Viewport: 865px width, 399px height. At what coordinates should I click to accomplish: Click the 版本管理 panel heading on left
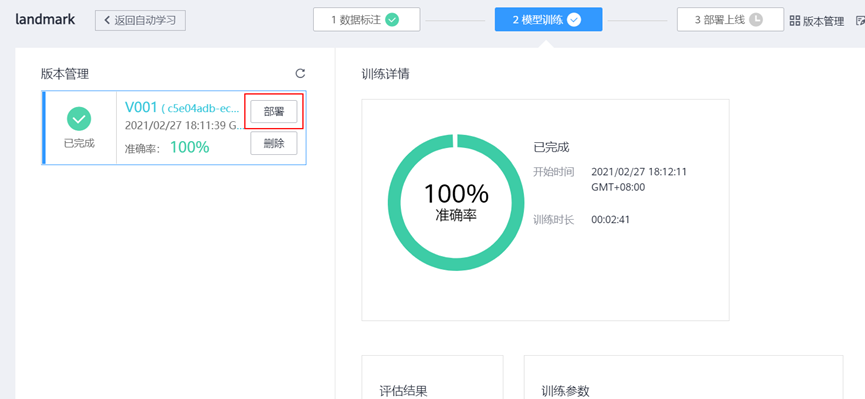65,74
